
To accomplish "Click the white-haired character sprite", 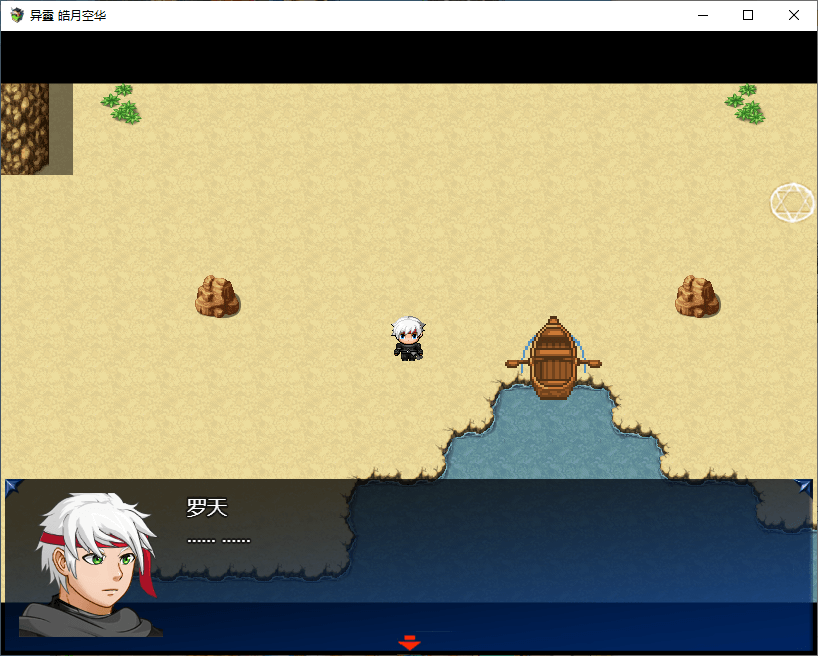I will (408, 338).
